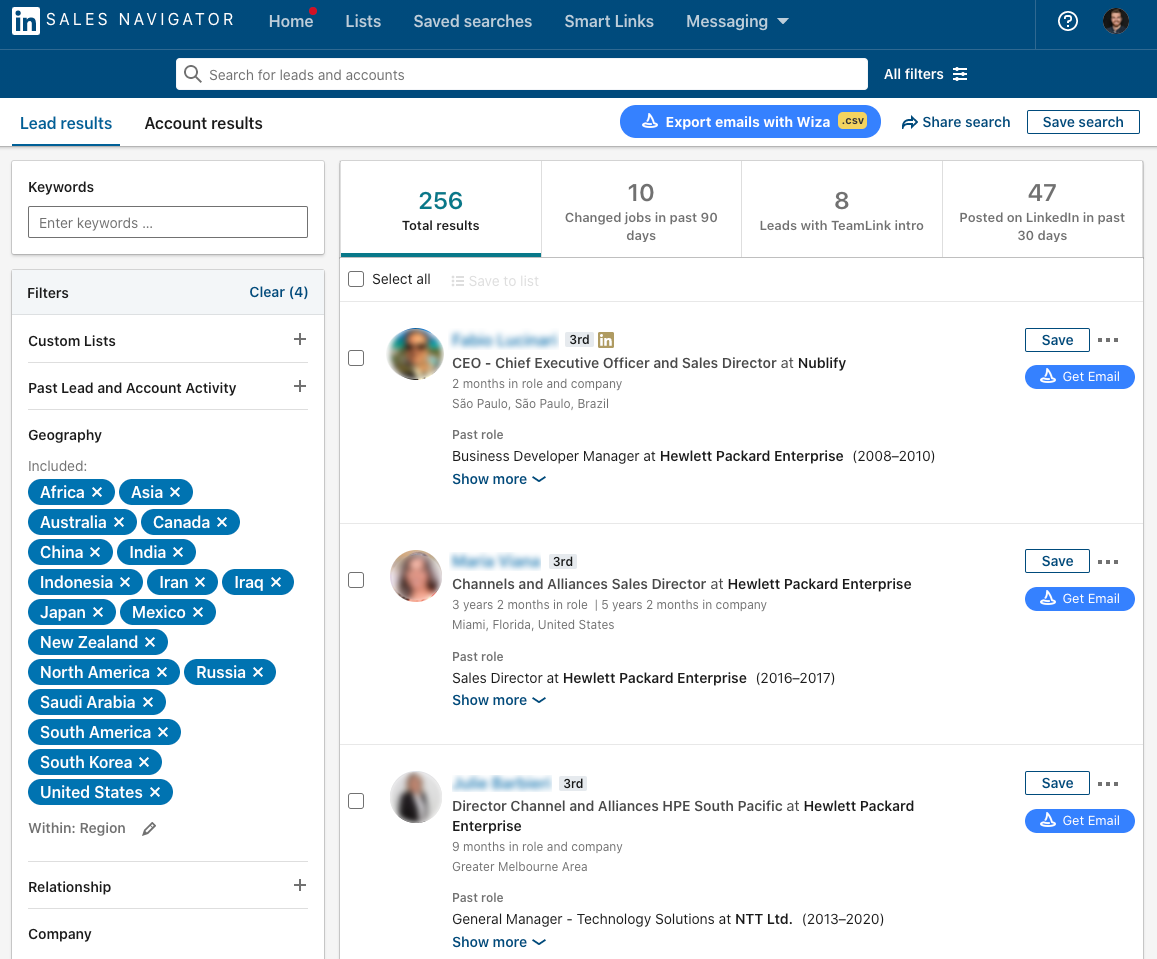Focus the Search for leads and accounts field
Viewport: 1157px width, 959px height.
522,75
